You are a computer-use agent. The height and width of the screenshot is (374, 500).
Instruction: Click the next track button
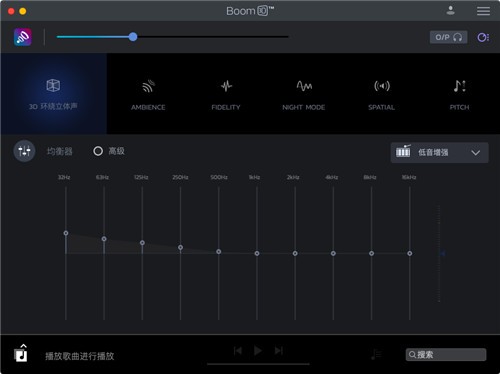(x=279, y=351)
